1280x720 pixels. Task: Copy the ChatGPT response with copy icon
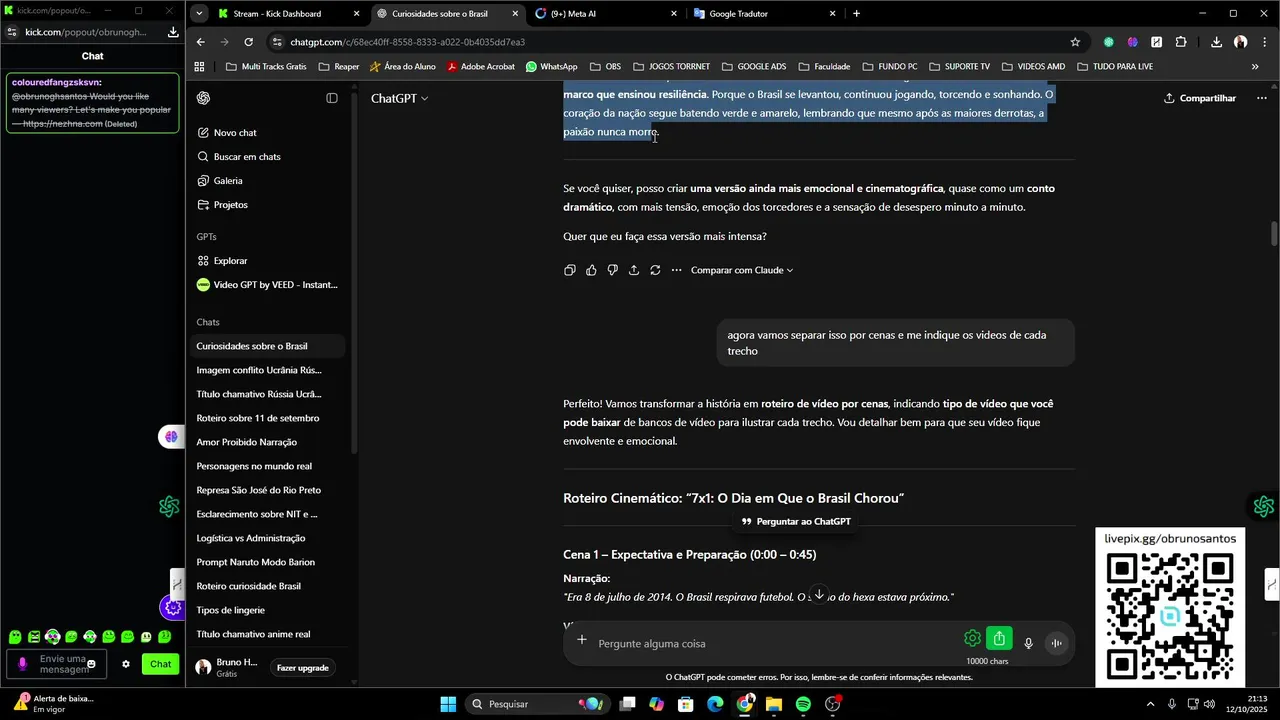[x=570, y=270]
